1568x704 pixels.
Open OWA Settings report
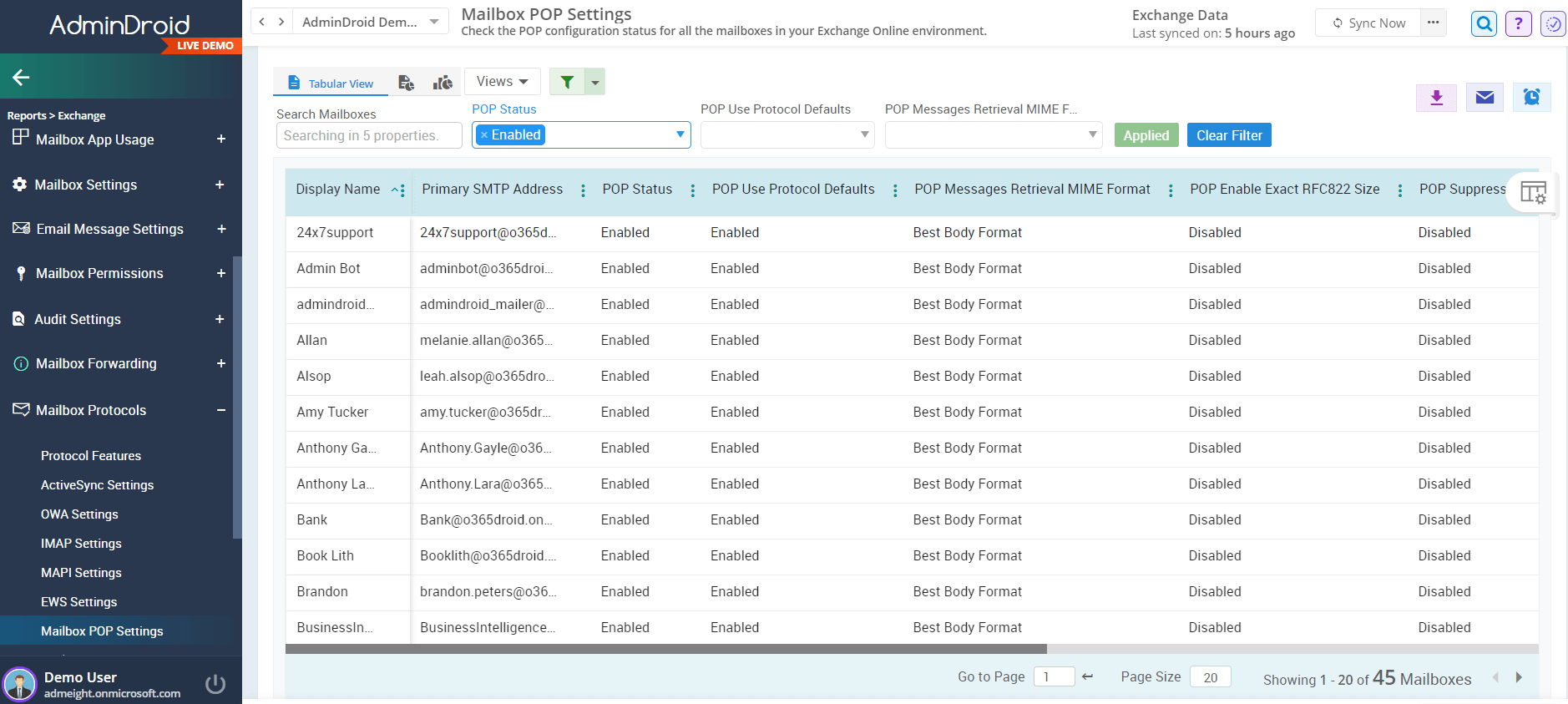(x=79, y=514)
